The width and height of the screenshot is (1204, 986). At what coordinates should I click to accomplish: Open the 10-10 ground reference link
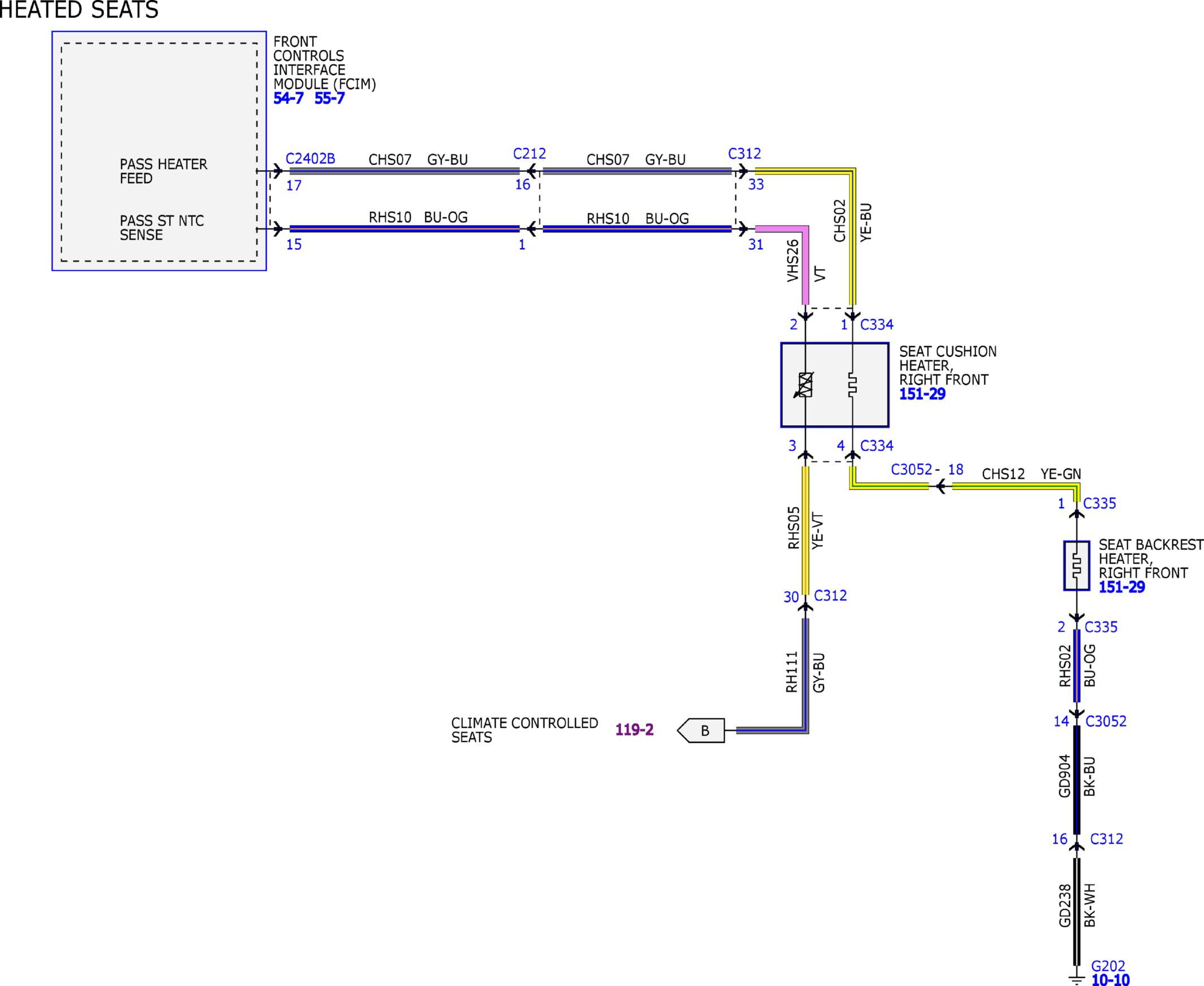(1110, 980)
